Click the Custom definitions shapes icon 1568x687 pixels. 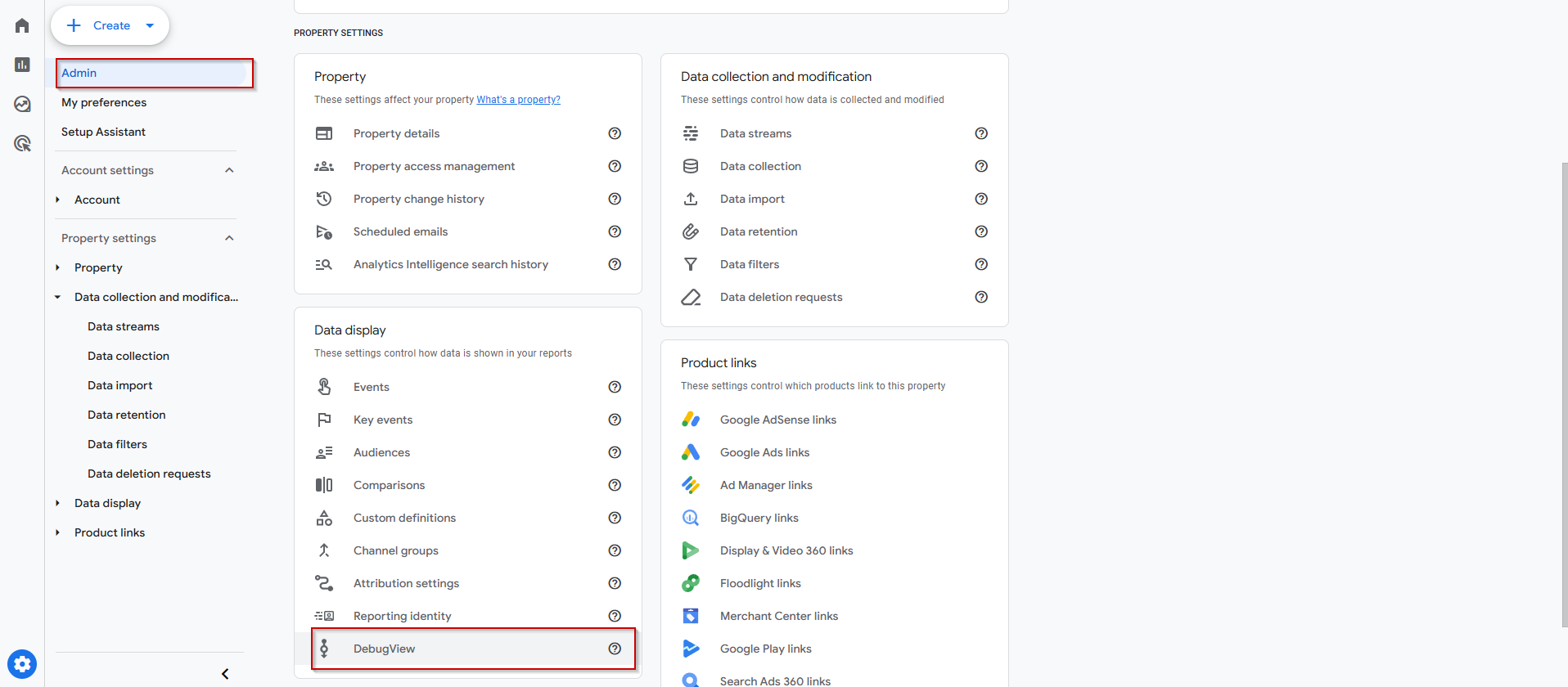click(324, 518)
